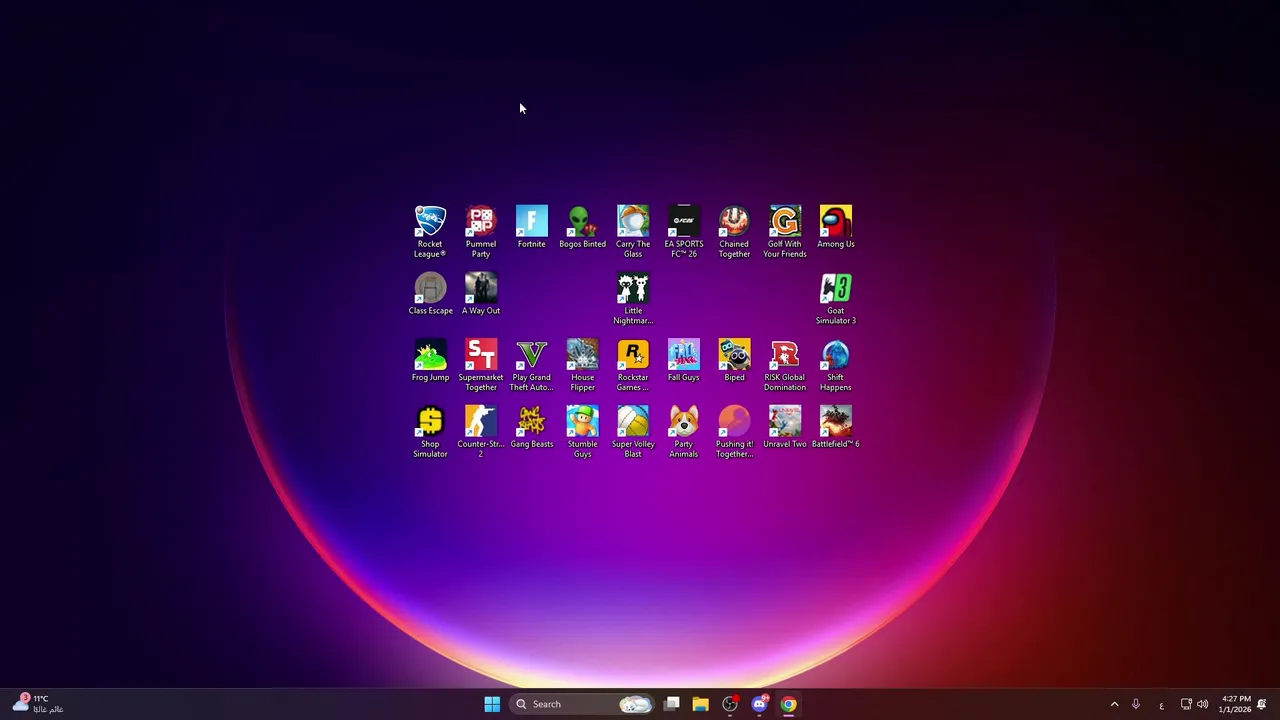
Task: Click the Goat Simulator 3 shortcut
Action: pos(836,299)
